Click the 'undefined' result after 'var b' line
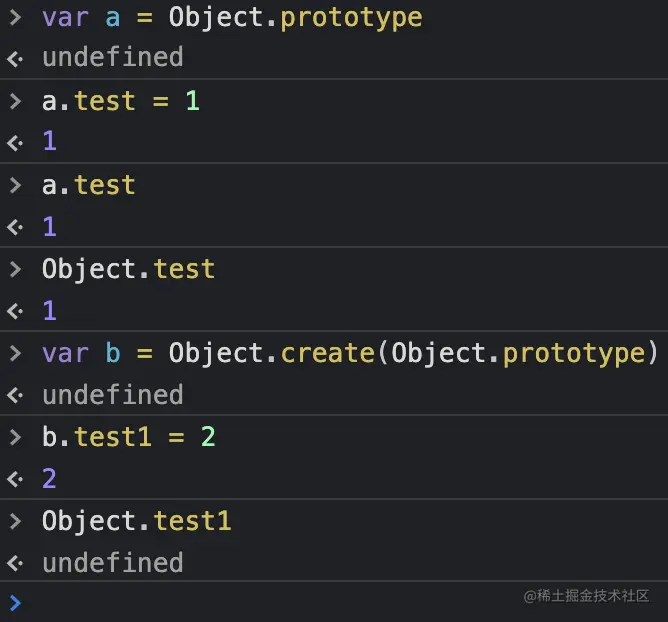 (x=112, y=395)
